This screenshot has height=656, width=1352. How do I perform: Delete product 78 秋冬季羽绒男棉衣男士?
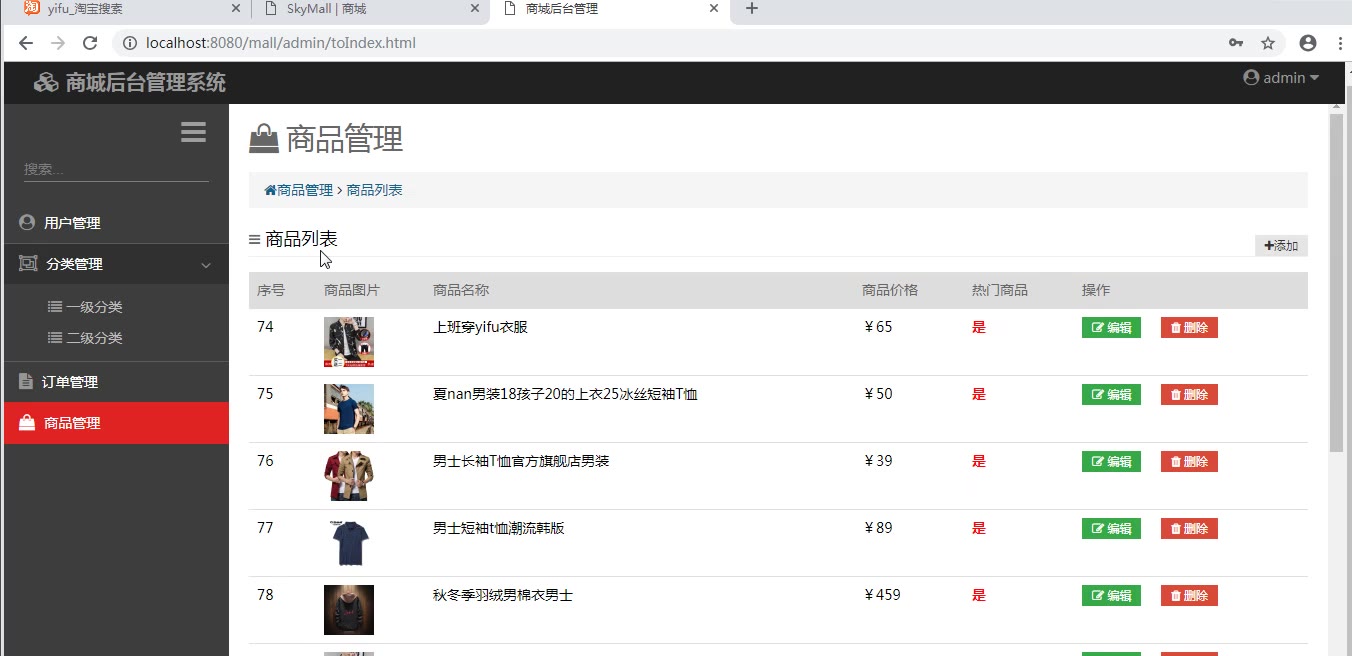(x=1189, y=595)
